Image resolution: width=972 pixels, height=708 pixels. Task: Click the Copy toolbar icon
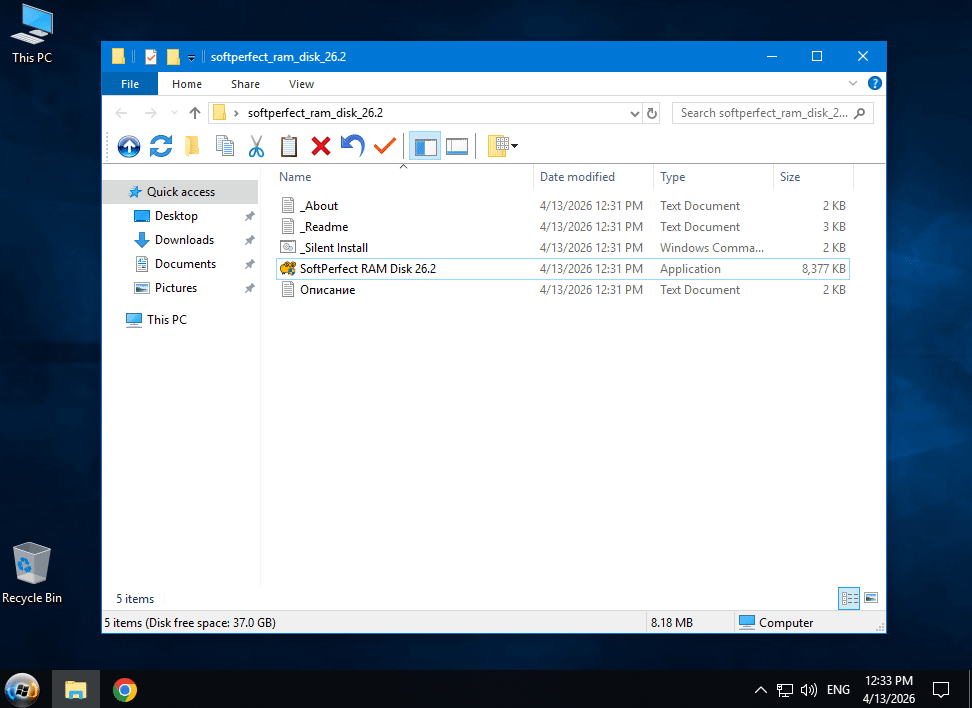(225, 147)
